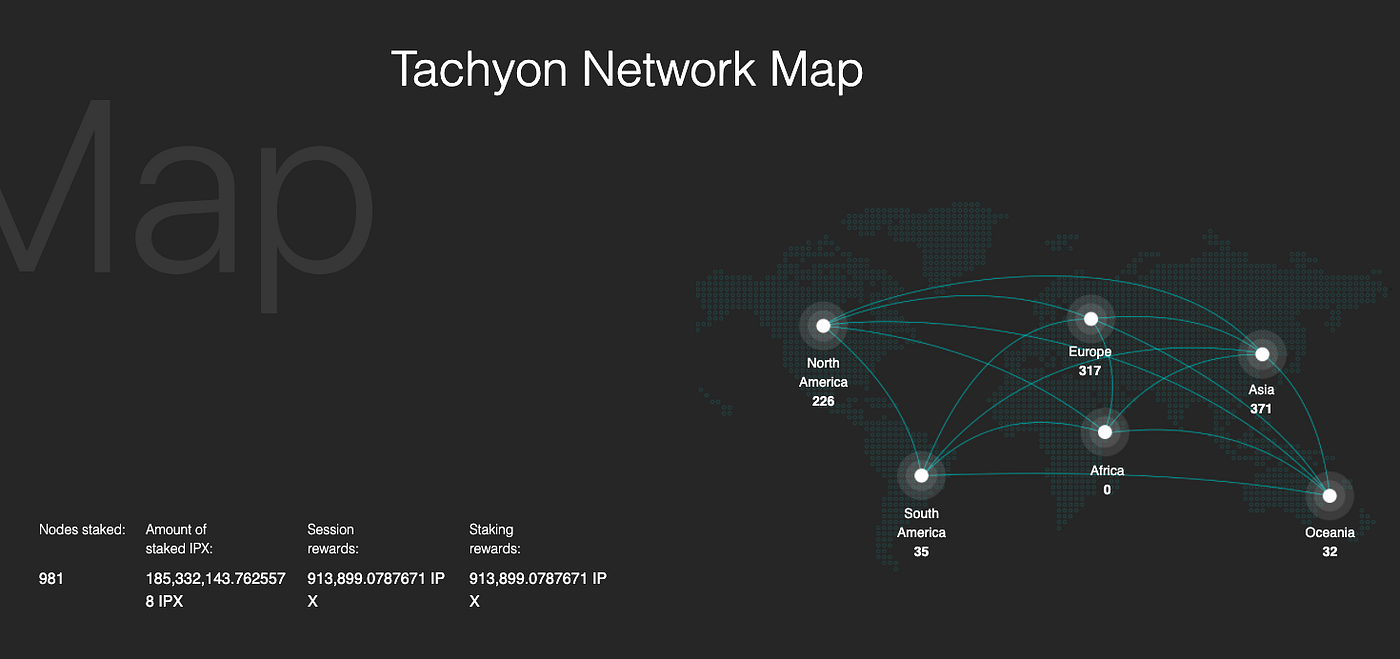This screenshot has height=659, width=1400.
Task: Click Oceania node count 32
Action: coord(1329,552)
